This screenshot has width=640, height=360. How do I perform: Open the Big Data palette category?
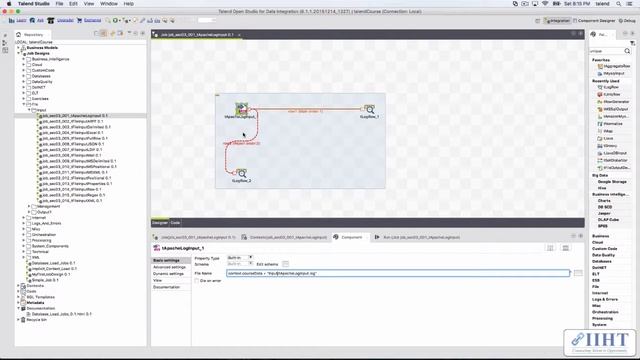pyautogui.click(x=600, y=175)
